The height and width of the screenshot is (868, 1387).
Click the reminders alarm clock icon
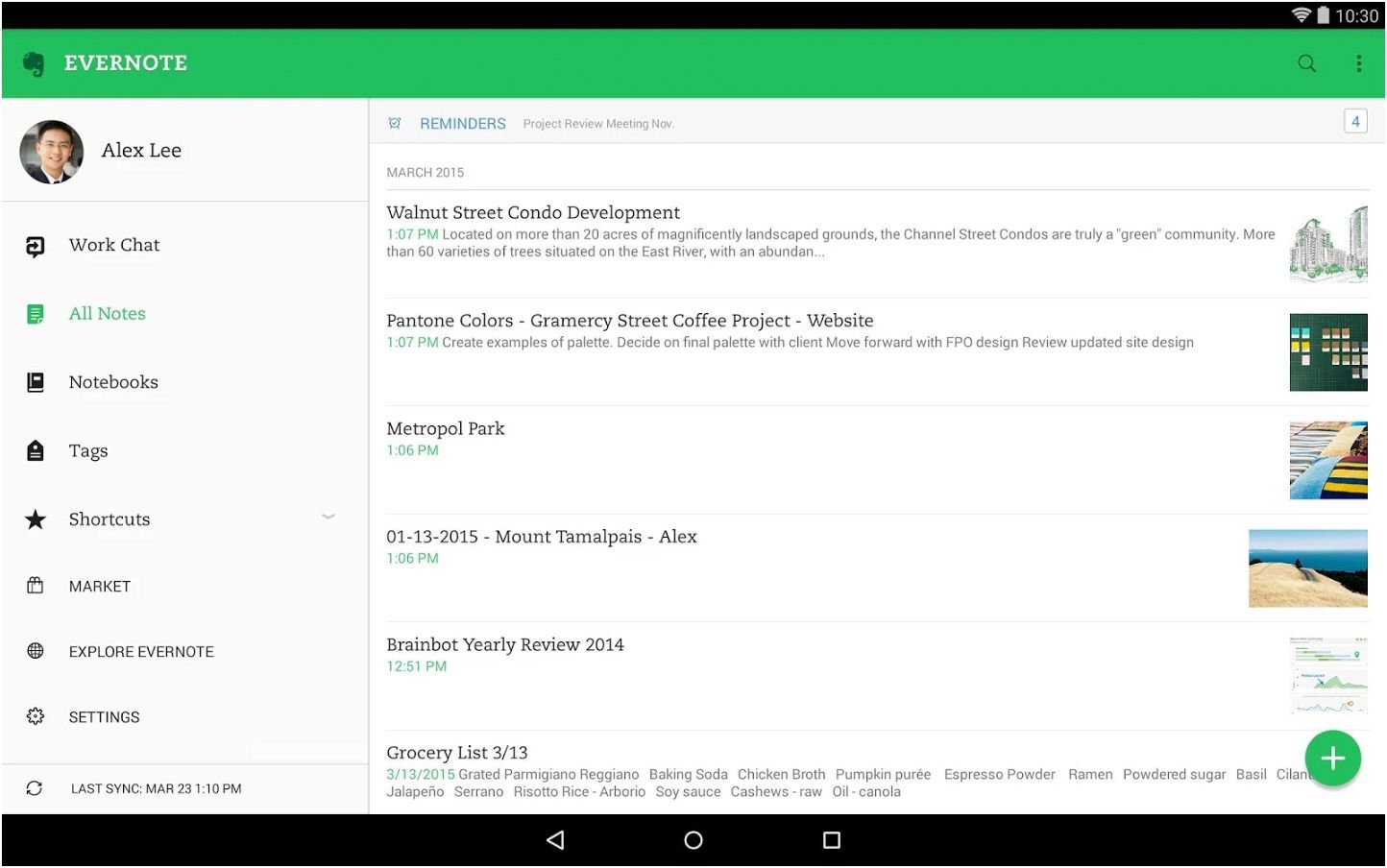pos(395,123)
